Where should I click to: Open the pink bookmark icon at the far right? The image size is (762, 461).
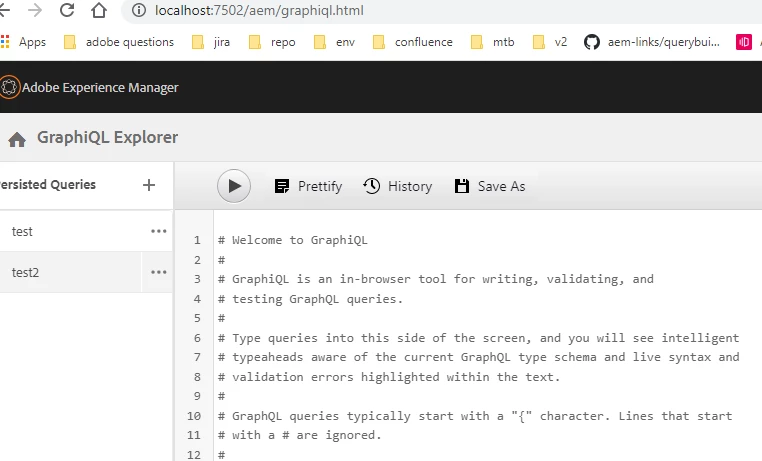pyautogui.click(x=744, y=42)
